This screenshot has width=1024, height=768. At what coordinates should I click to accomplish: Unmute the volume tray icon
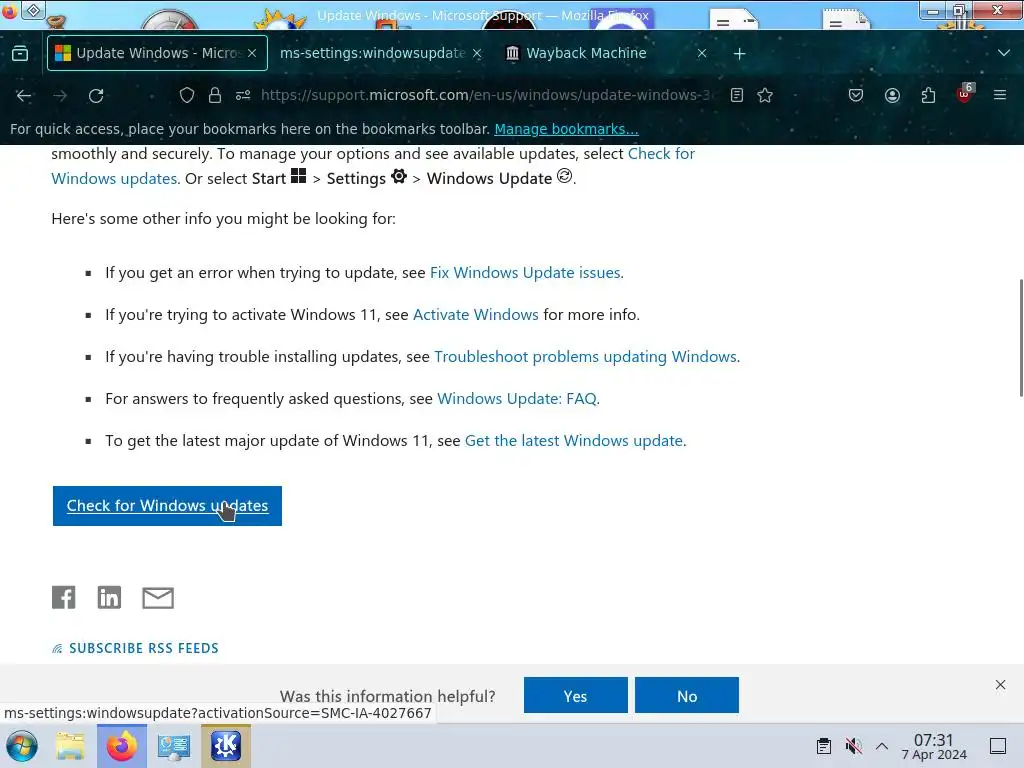(853, 746)
